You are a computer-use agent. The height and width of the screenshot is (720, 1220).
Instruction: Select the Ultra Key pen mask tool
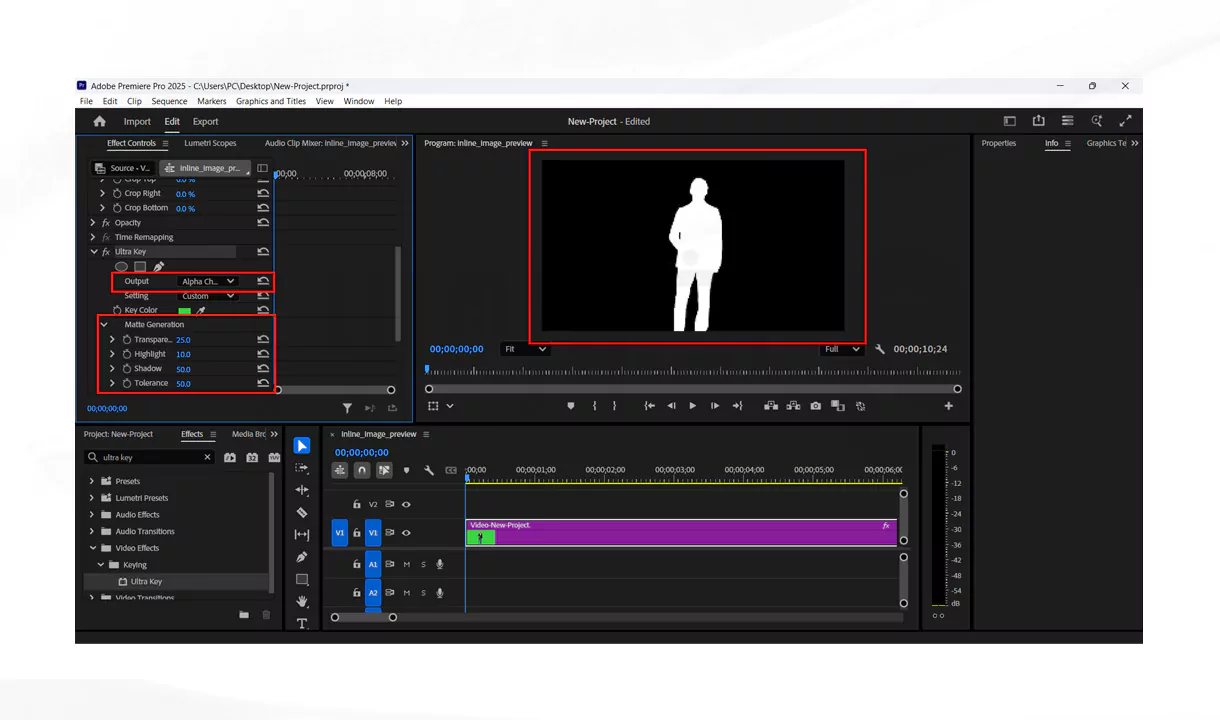pyautogui.click(x=159, y=267)
